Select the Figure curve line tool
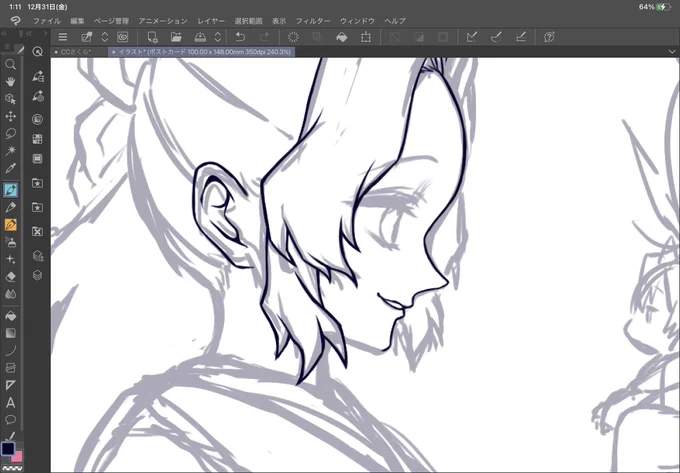The height and width of the screenshot is (473, 680). (x=10, y=350)
